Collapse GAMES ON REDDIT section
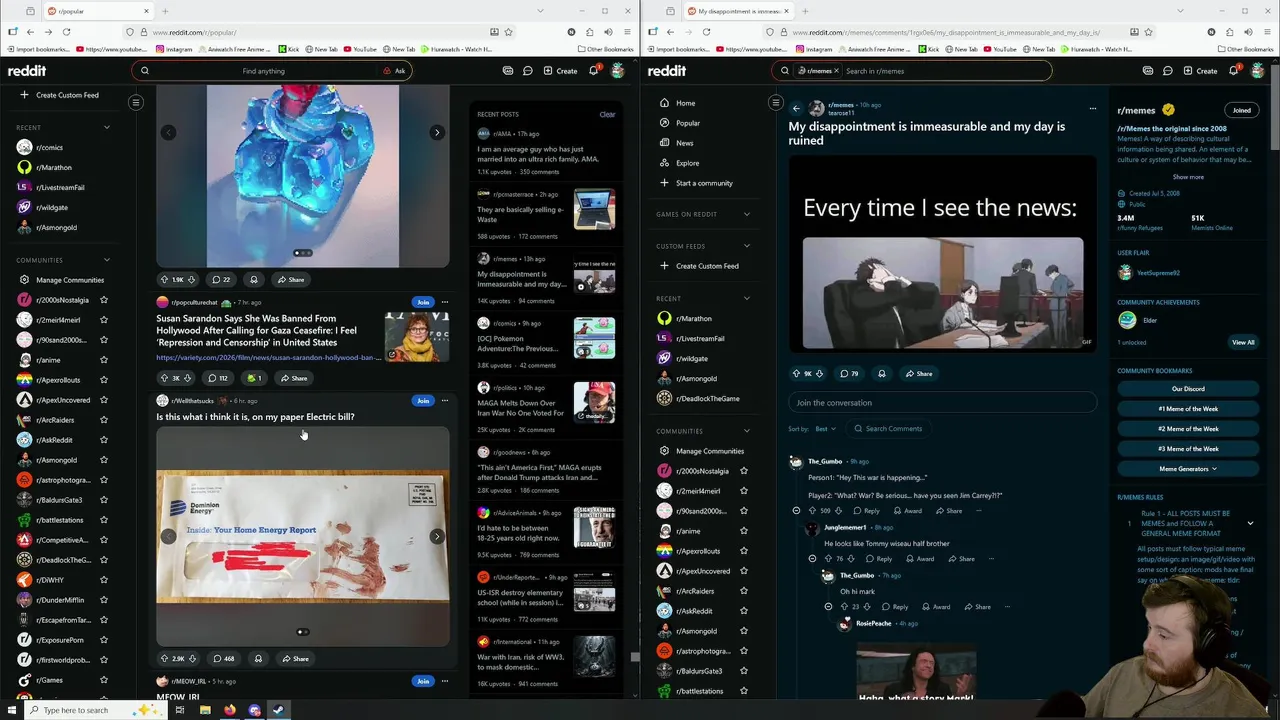The height and width of the screenshot is (720, 1280). (x=746, y=214)
